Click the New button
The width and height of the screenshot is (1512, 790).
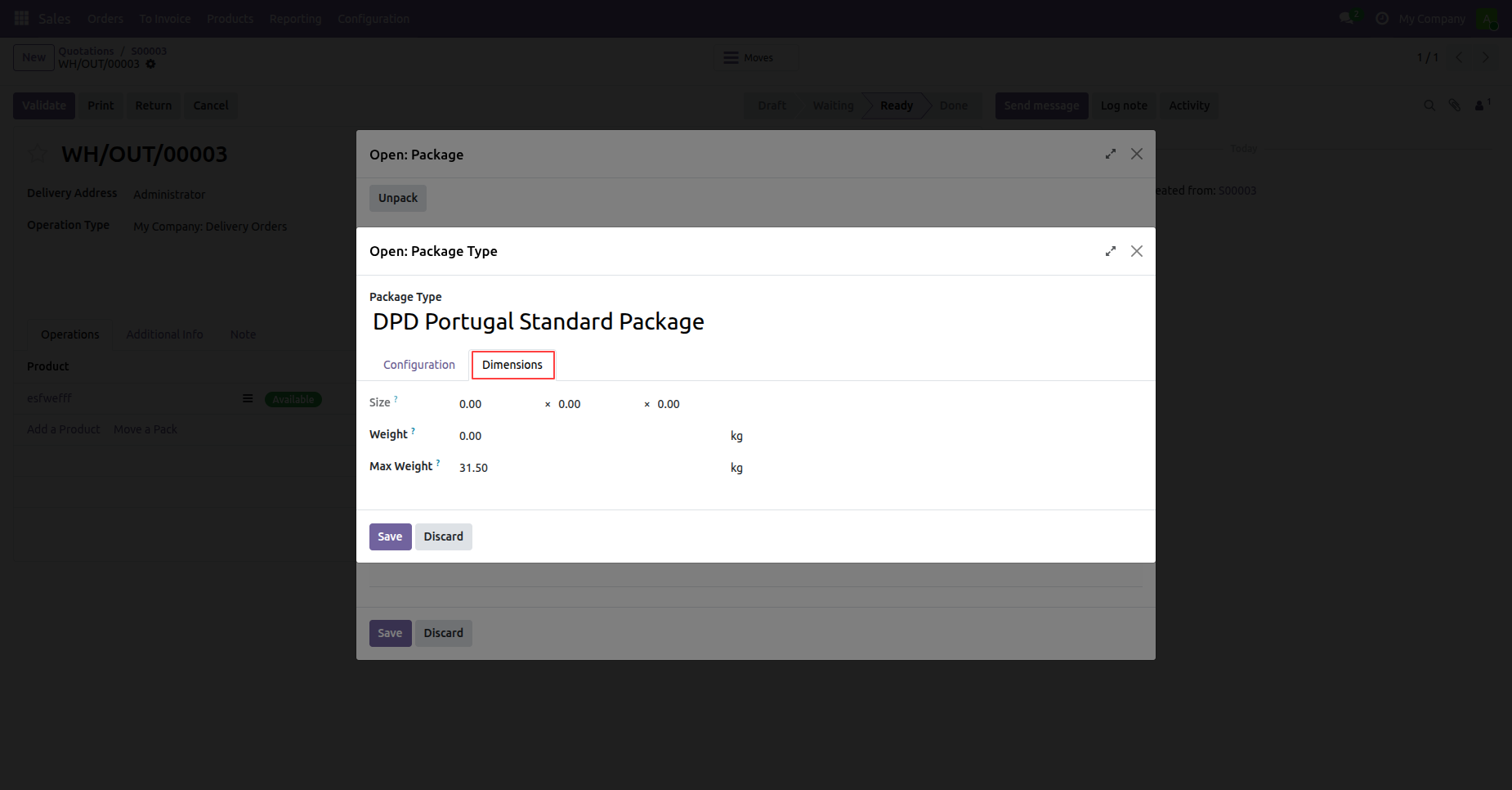click(x=34, y=57)
